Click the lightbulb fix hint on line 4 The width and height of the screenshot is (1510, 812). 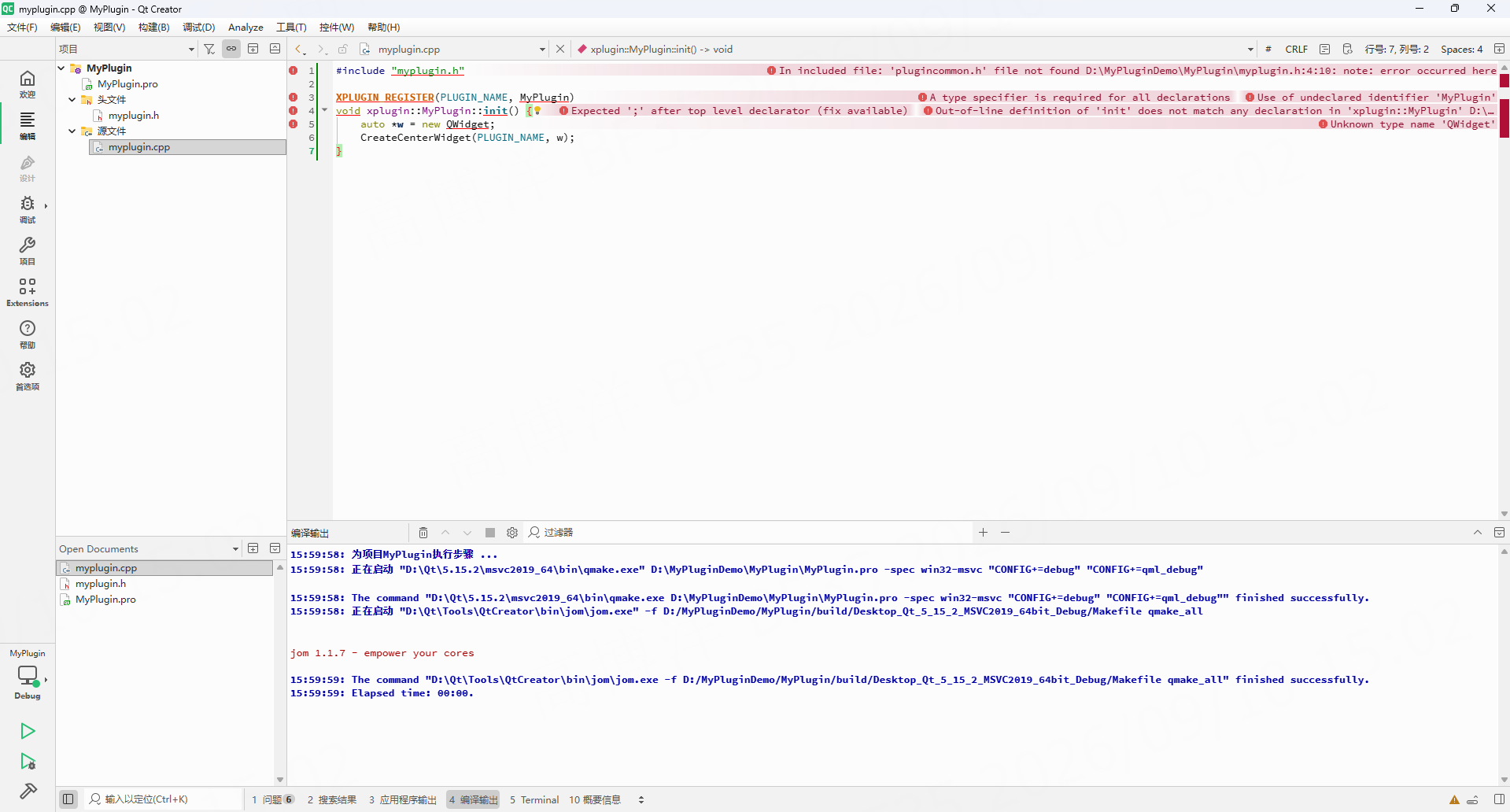tap(537, 111)
